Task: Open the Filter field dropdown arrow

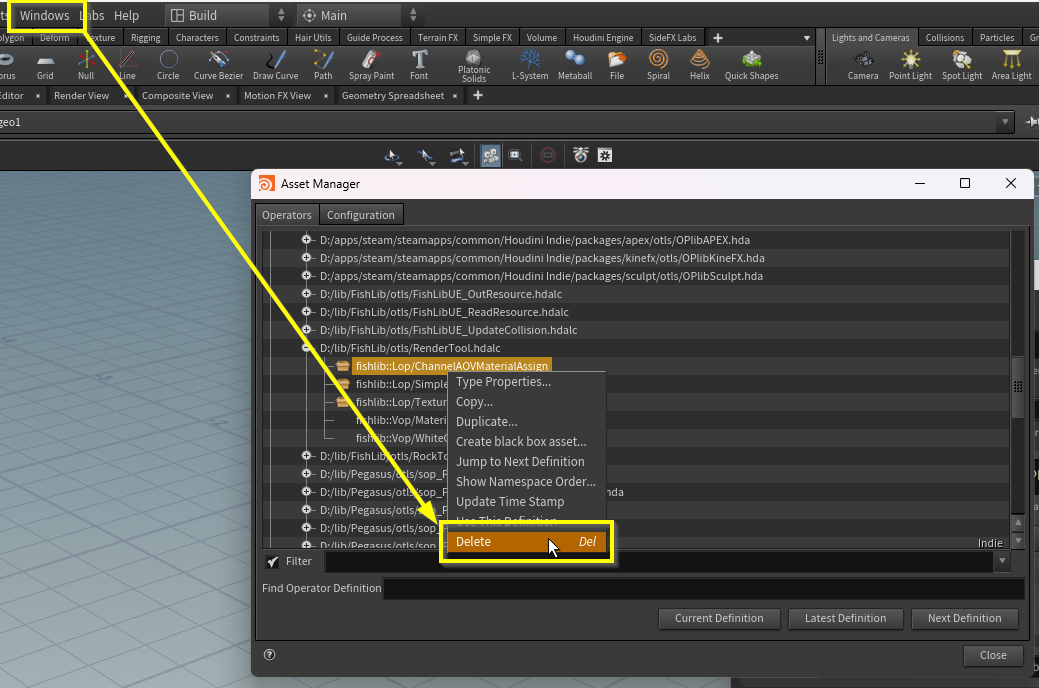Action: (x=1002, y=561)
